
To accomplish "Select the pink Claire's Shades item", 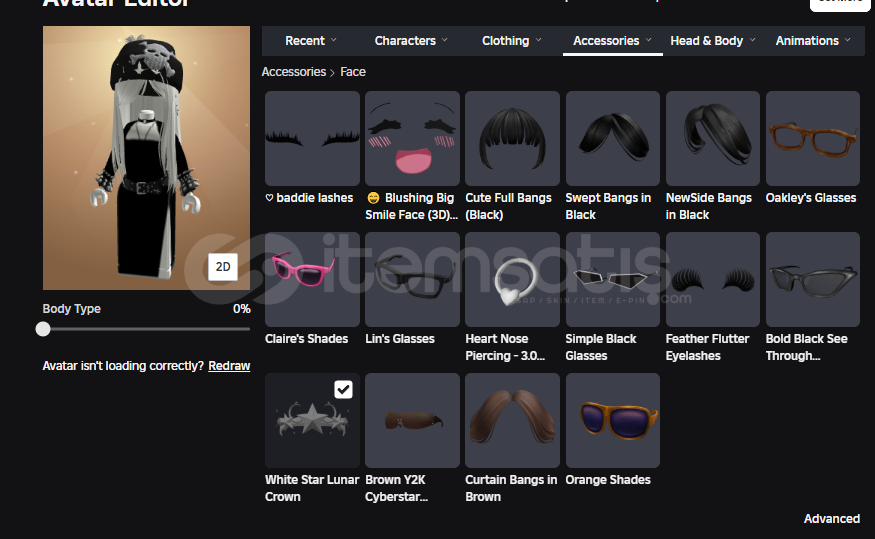I will pos(312,280).
